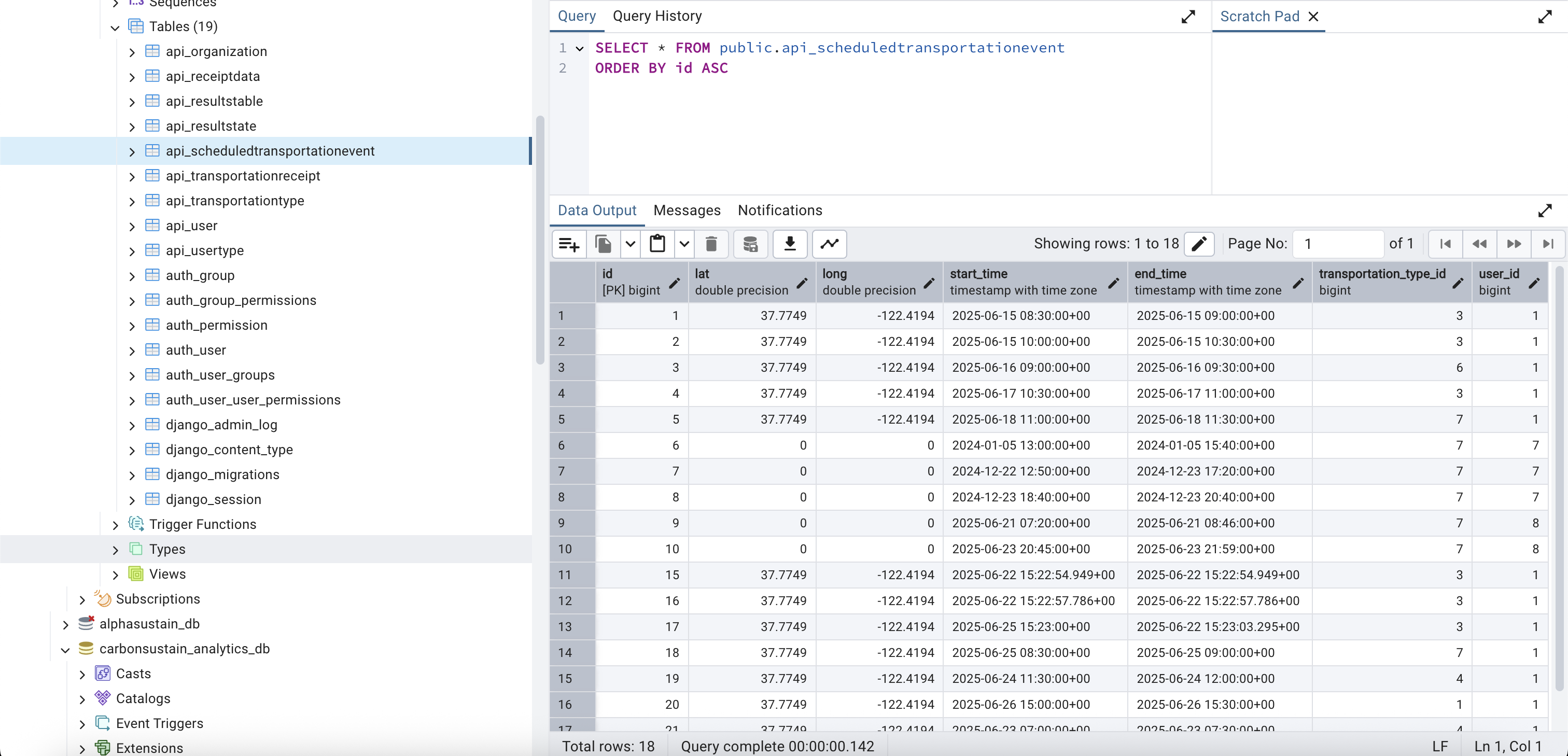Click the Paste rows clipboard icon
1568x756 pixels.
(x=657, y=244)
